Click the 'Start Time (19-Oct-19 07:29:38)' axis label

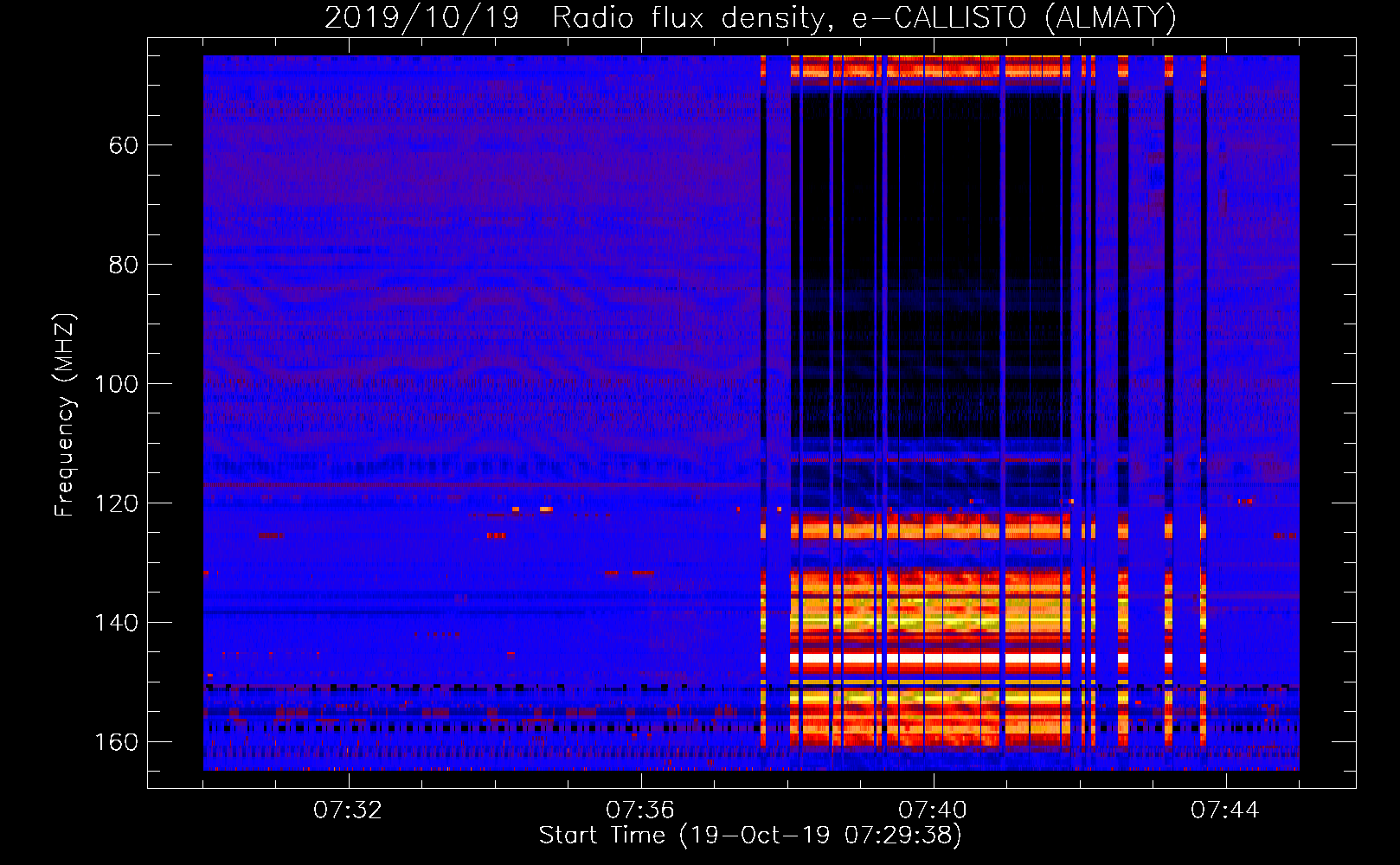click(750, 836)
